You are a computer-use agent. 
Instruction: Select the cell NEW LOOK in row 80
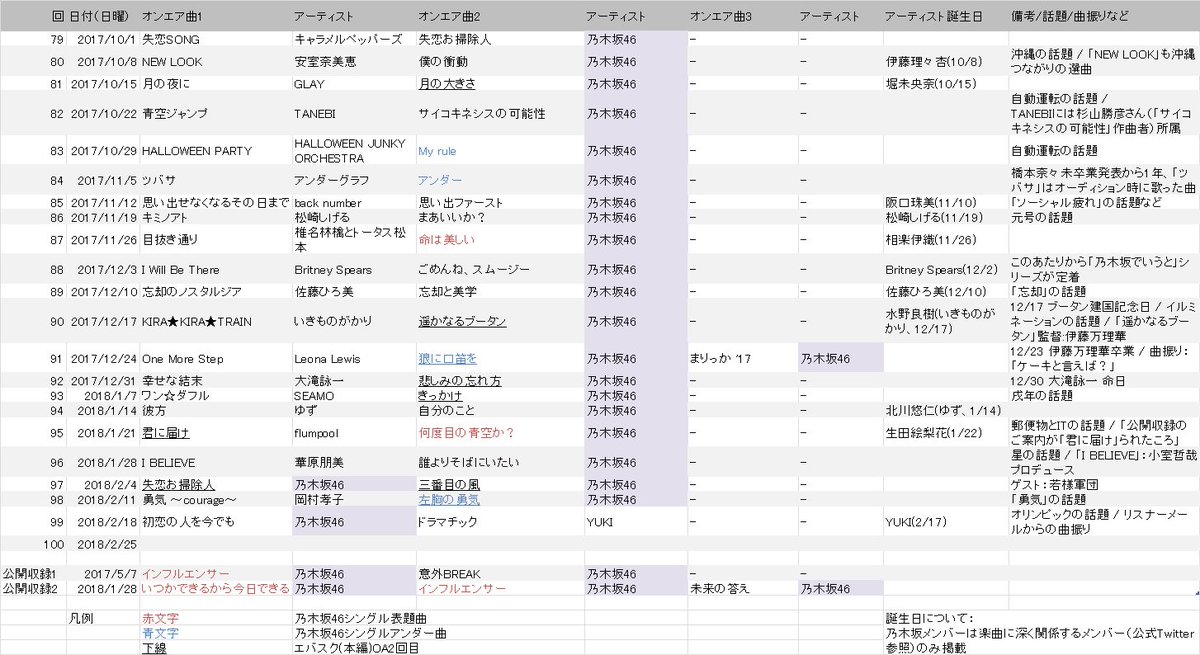pos(172,61)
